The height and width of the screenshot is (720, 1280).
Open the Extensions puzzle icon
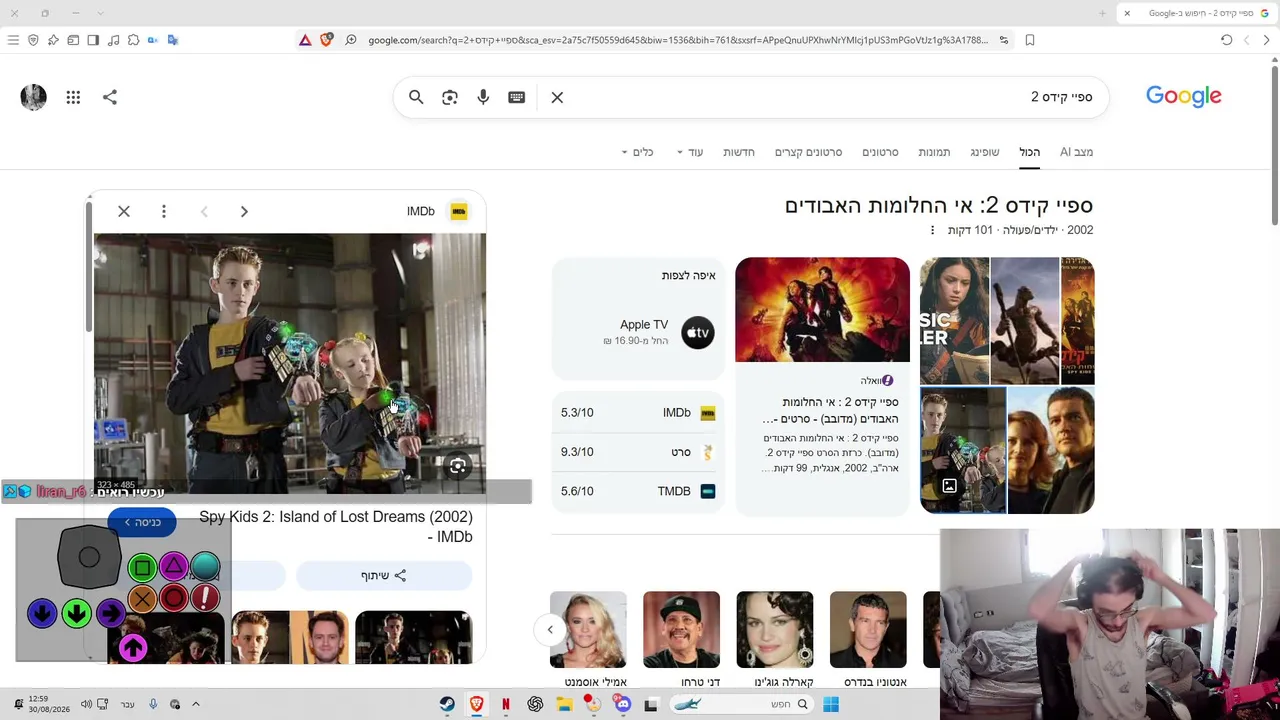133,40
